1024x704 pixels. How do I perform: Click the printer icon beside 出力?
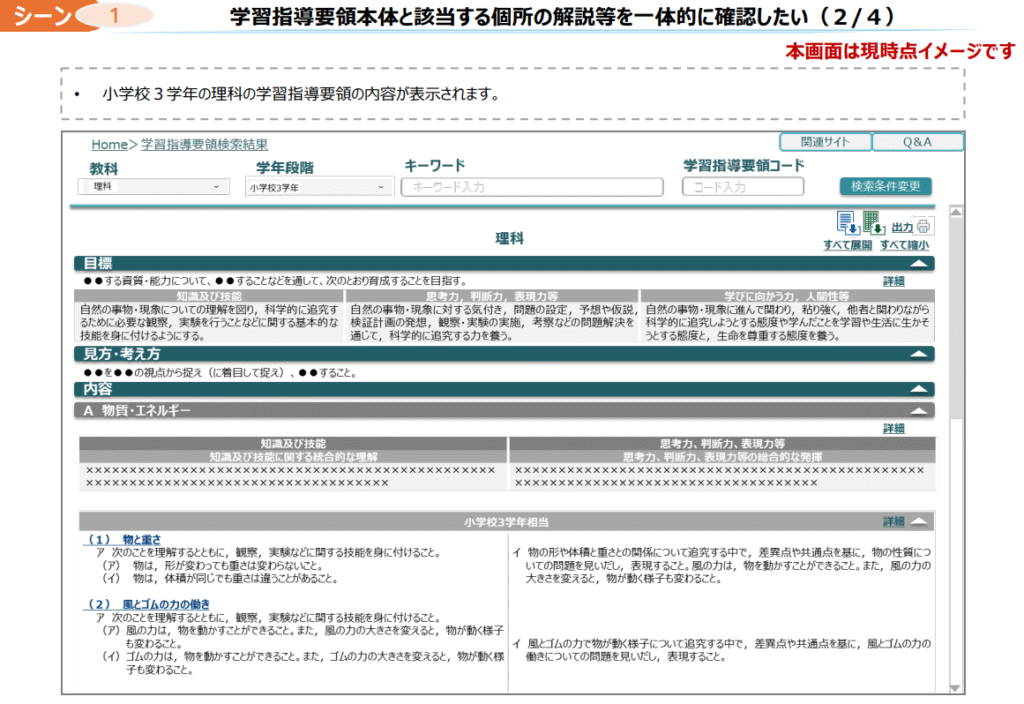pyautogui.click(x=924, y=226)
